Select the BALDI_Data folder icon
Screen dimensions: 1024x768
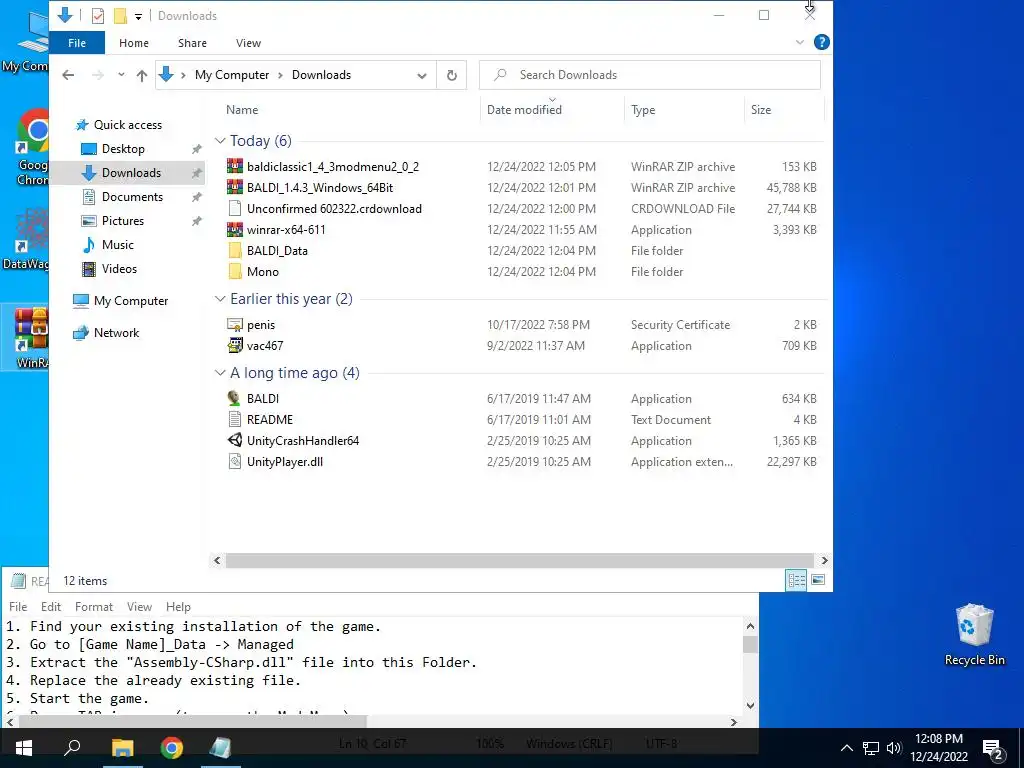tap(235, 251)
